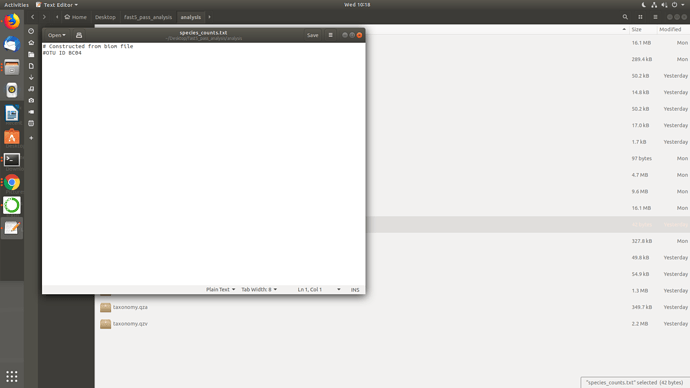690x388 pixels.
Task: Switch Files to grid view icon
Action: point(640,17)
